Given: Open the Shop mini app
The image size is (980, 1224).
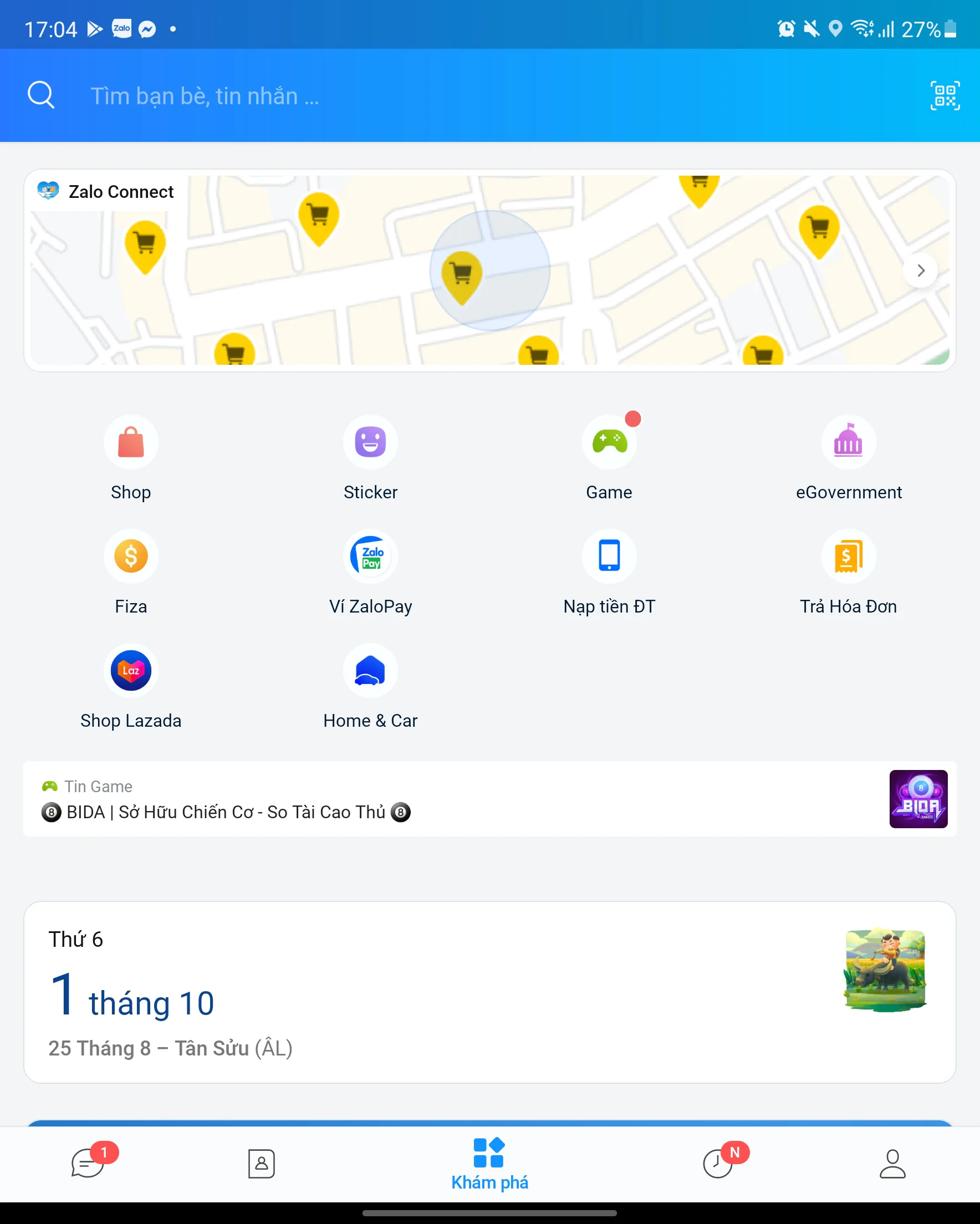Looking at the screenshot, I should coord(131,442).
